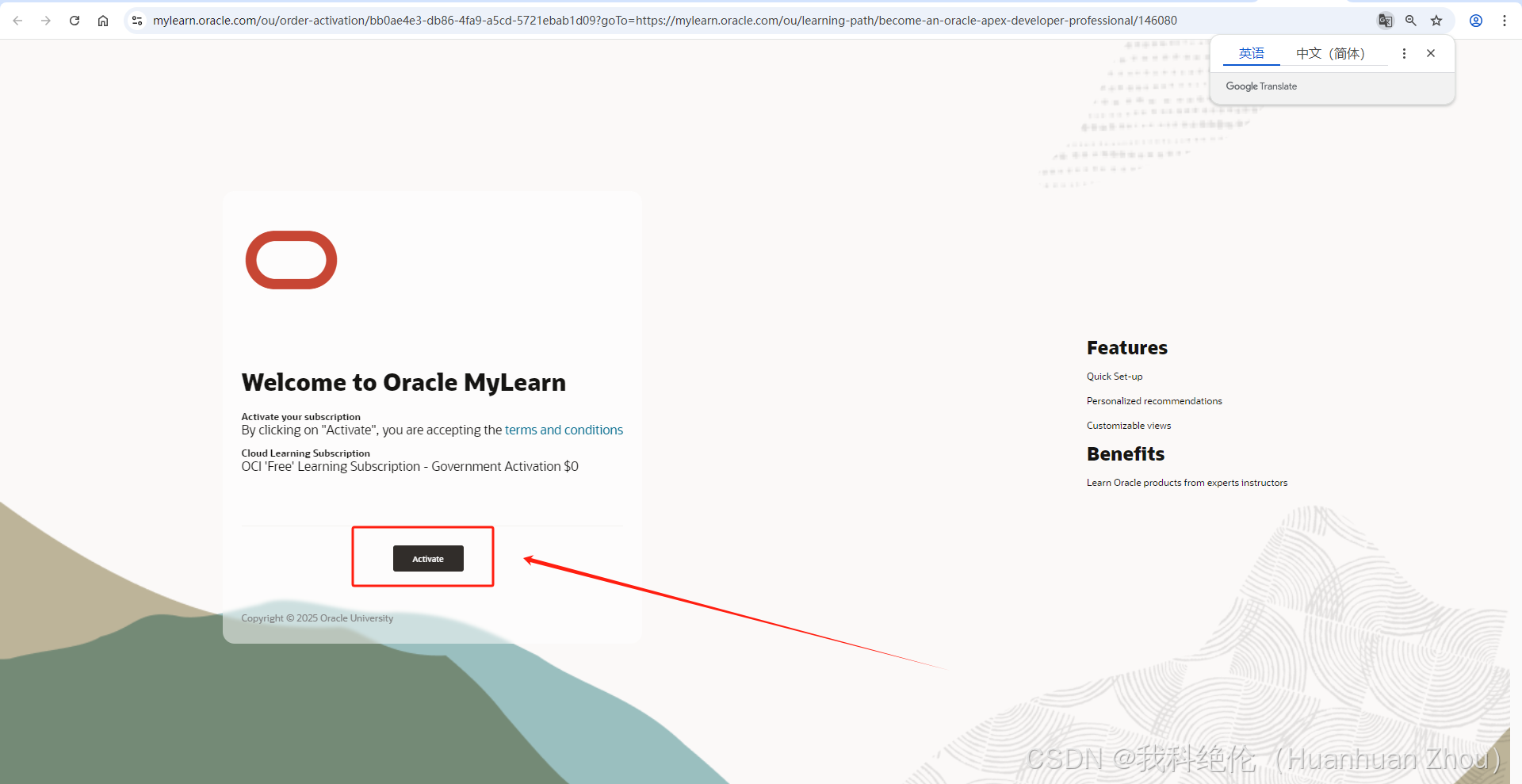Click the "Quick Set-up" feature text
Viewport: 1522px width, 784px height.
(1115, 377)
